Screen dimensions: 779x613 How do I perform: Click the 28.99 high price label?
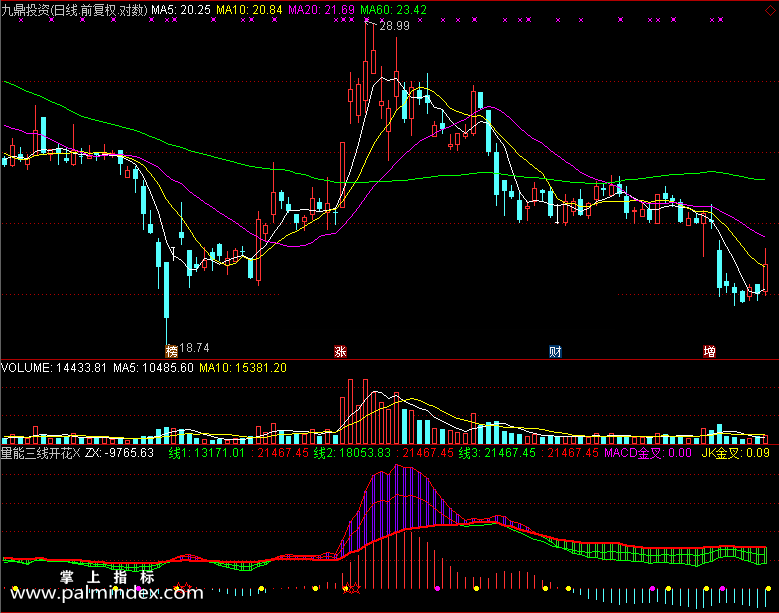(394, 26)
